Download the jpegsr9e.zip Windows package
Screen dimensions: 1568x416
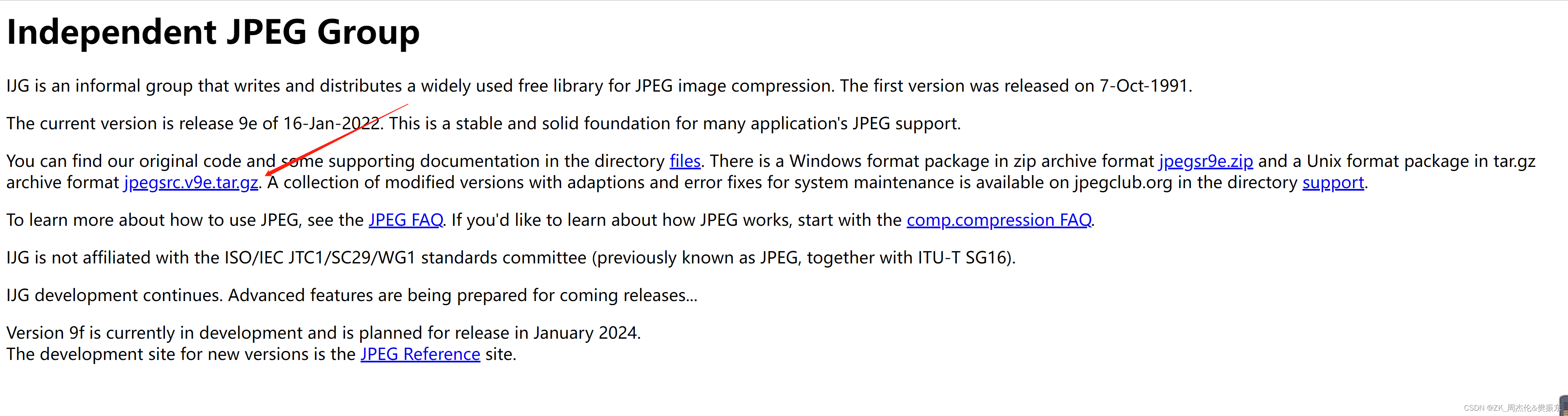click(x=1205, y=161)
